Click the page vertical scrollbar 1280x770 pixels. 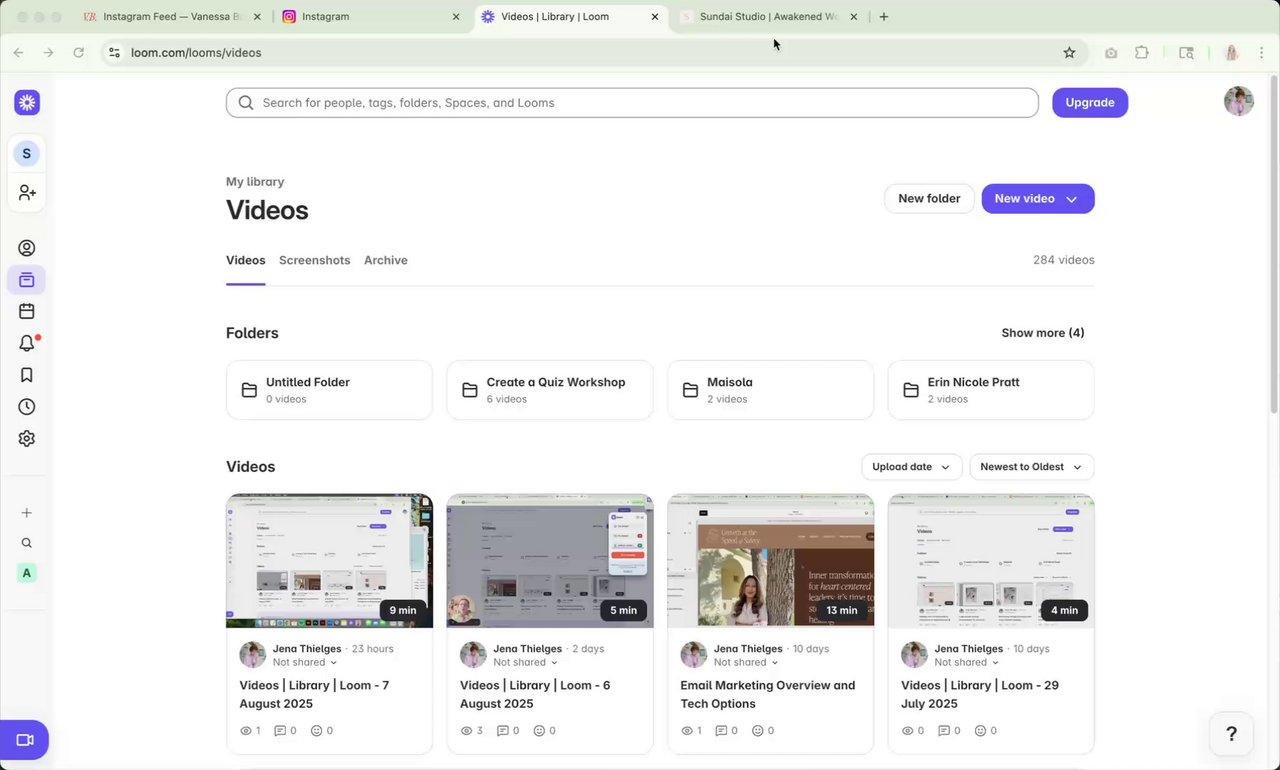click(1274, 245)
